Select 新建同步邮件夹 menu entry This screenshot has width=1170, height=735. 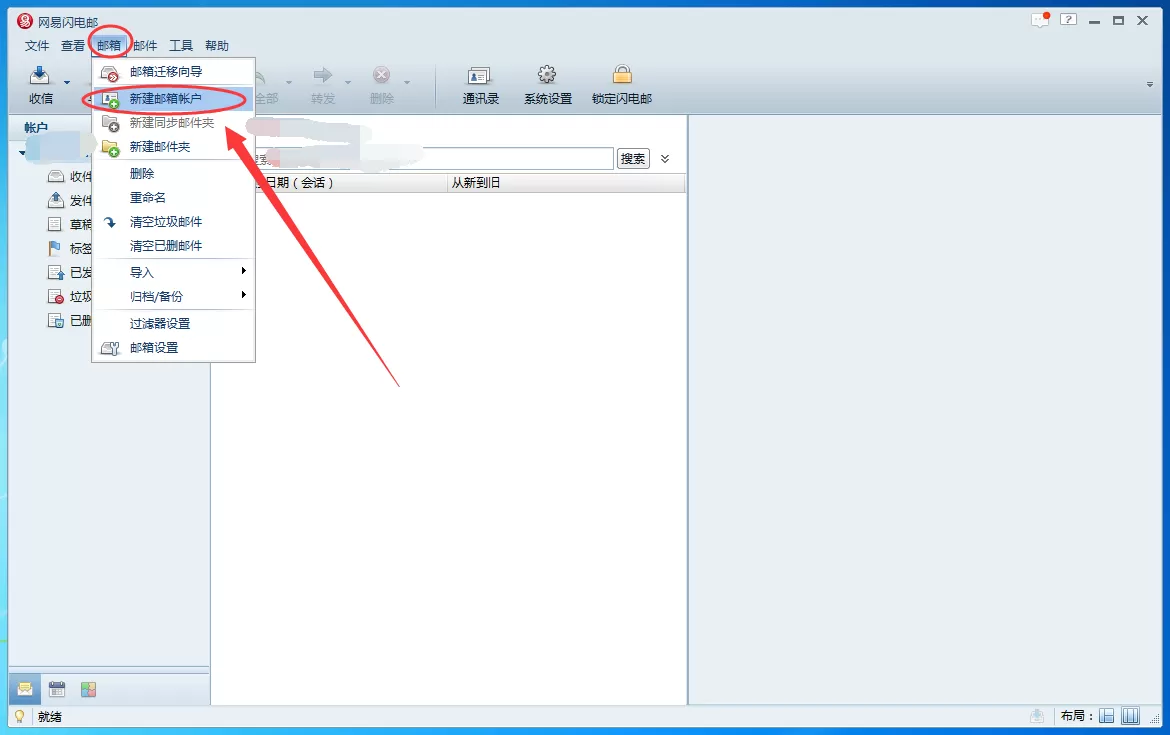(x=173, y=122)
